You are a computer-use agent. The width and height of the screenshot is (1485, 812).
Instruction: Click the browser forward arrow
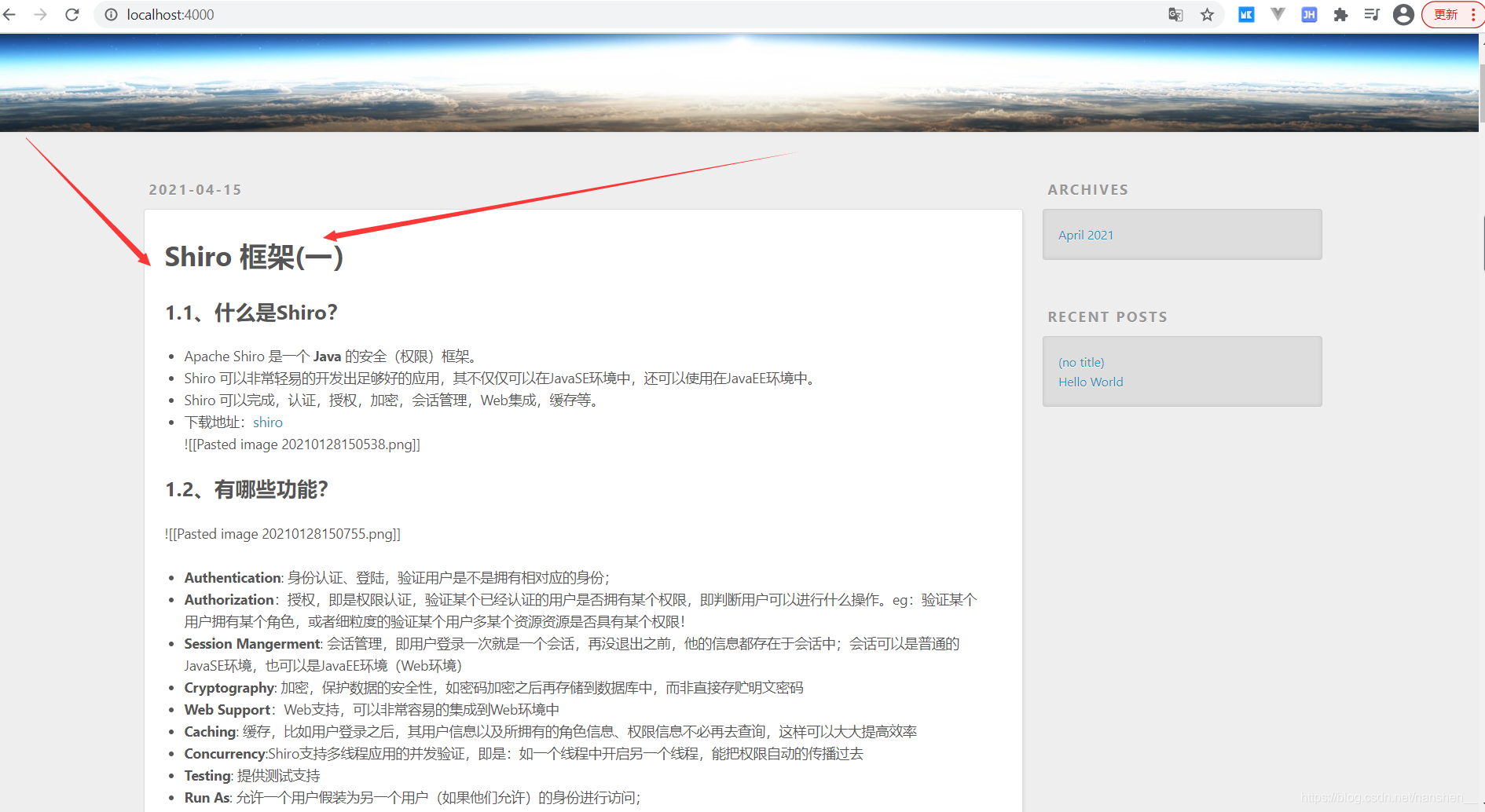click(41, 15)
